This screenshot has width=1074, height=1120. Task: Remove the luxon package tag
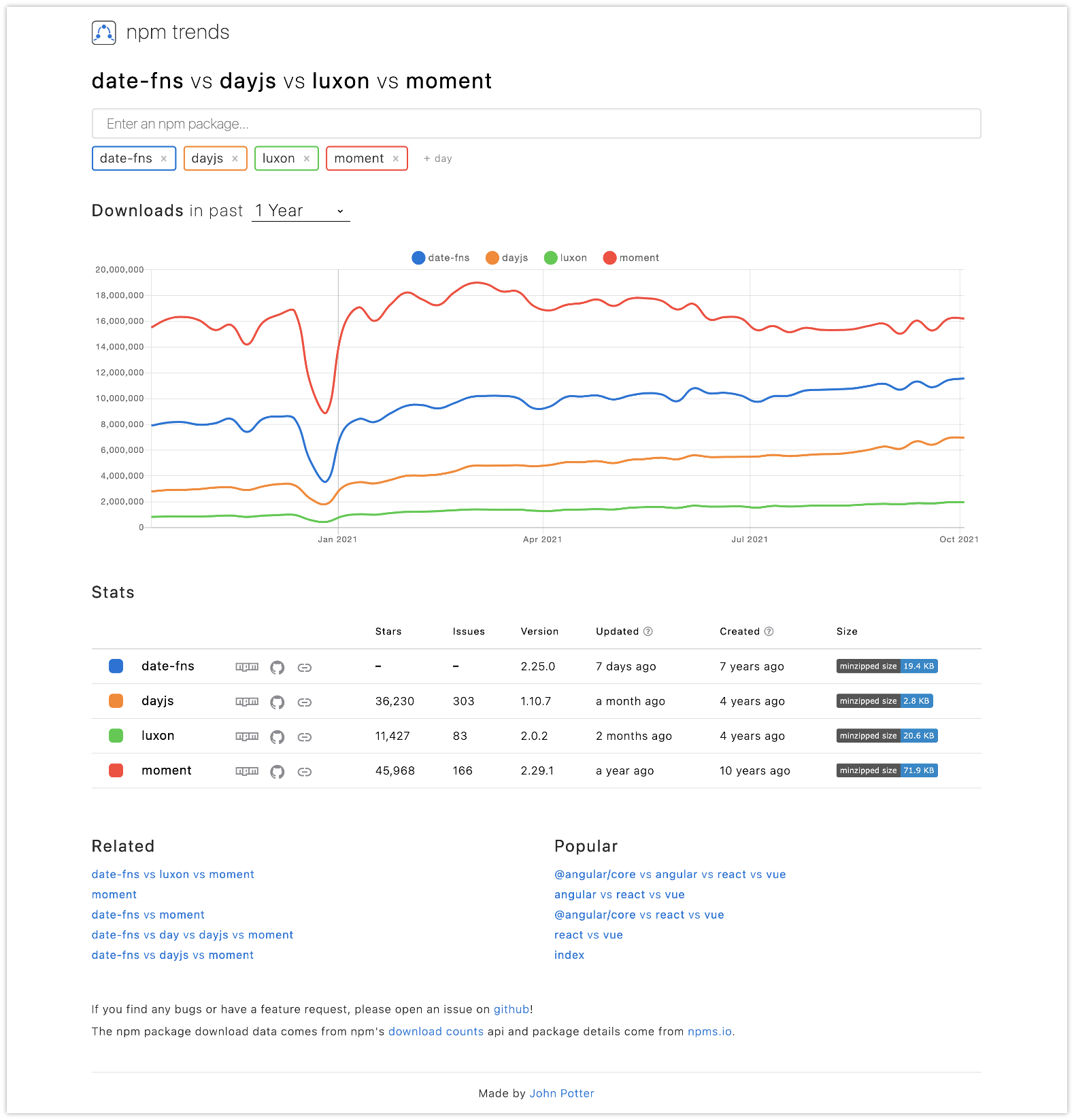click(x=307, y=158)
